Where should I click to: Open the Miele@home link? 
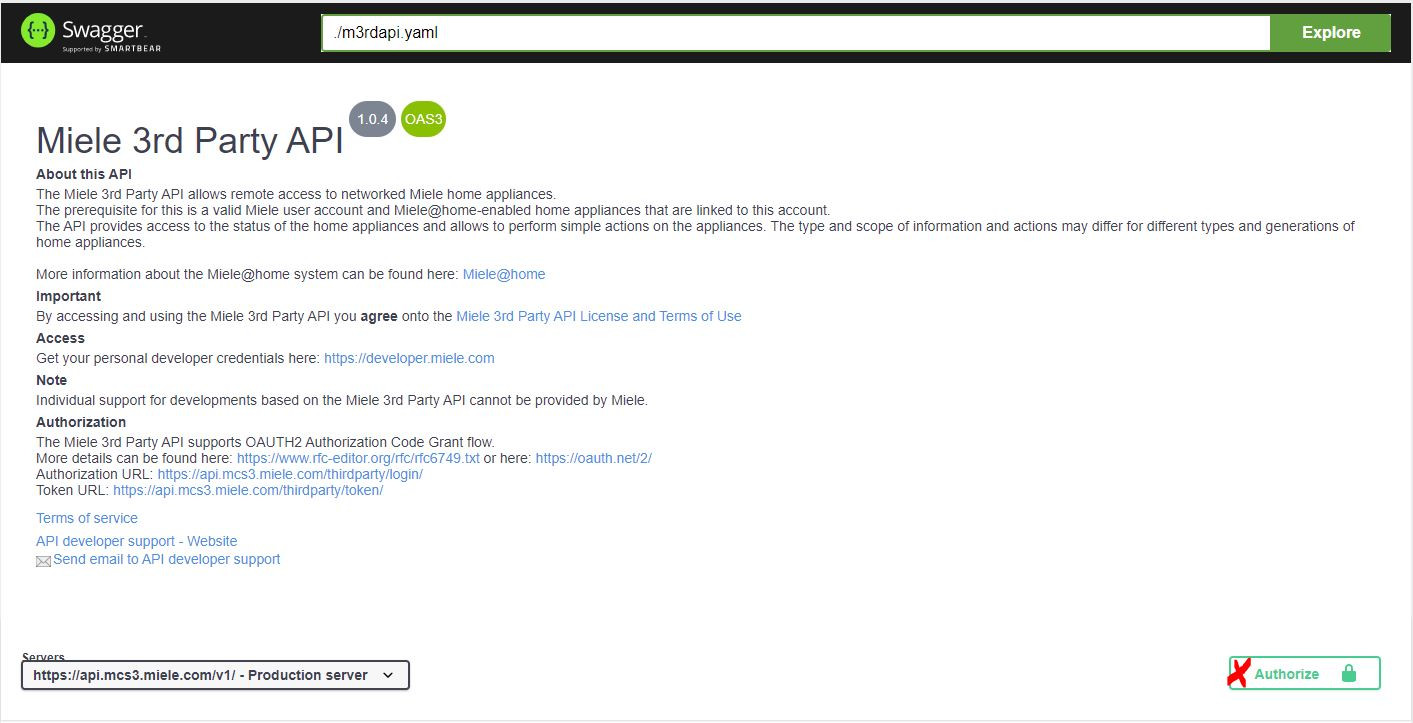[504, 274]
